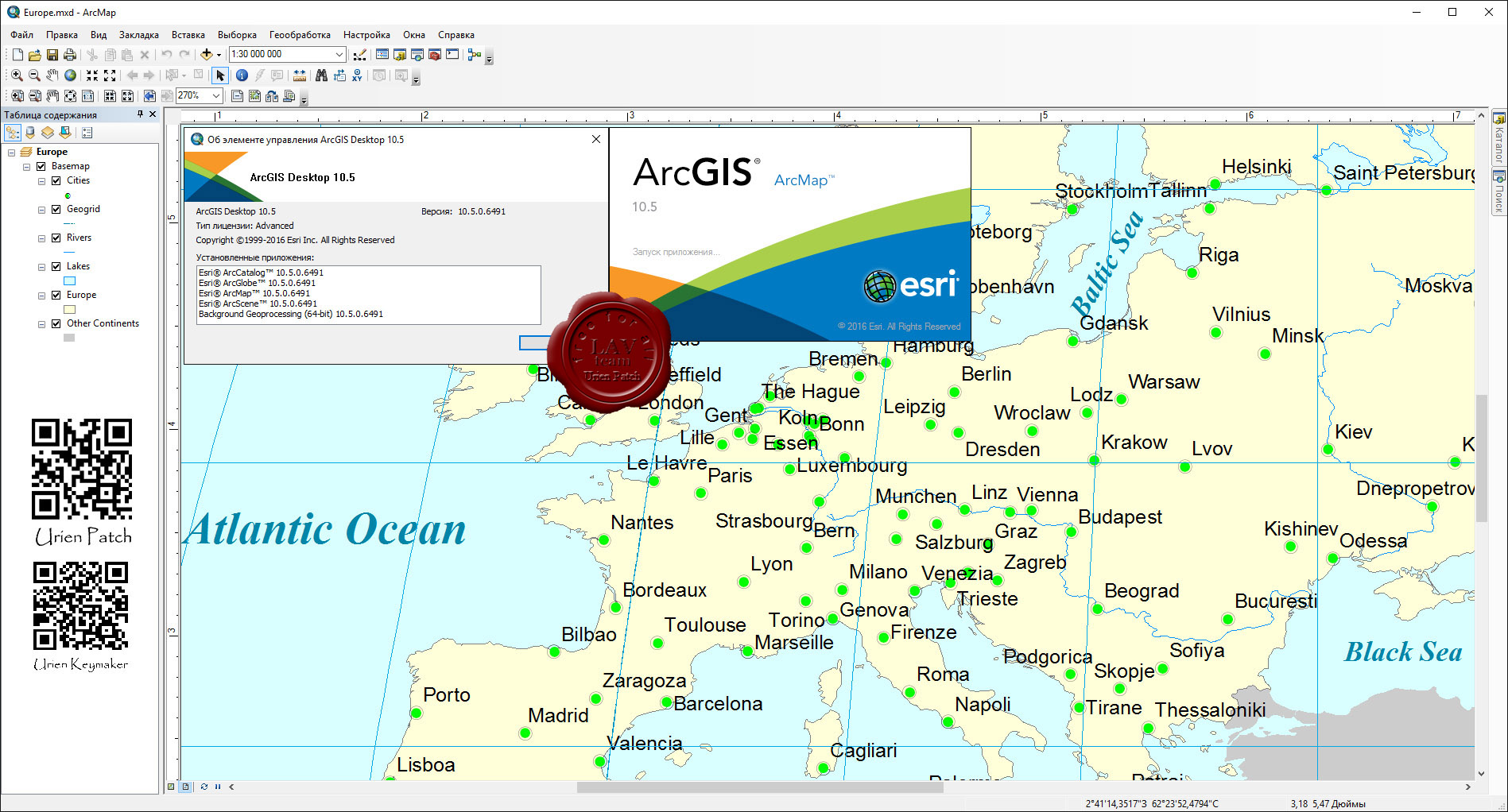Collapse the Lakes layer legend
The height and width of the screenshot is (812, 1508).
pyautogui.click(x=41, y=267)
